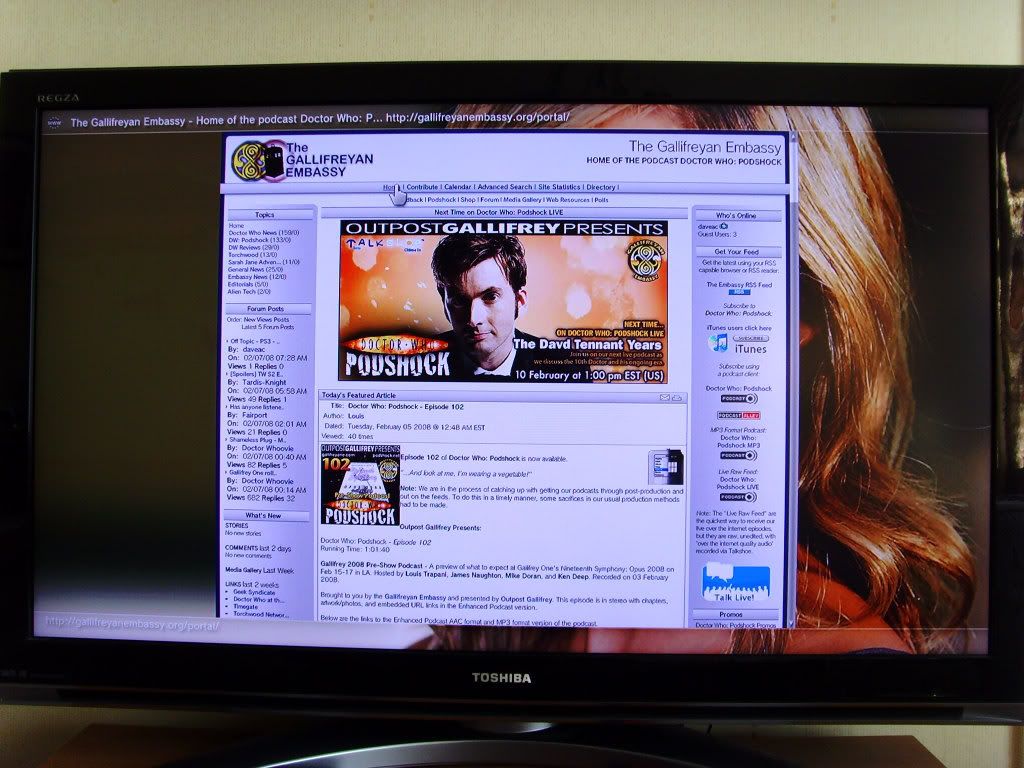The image size is (1024, 768).
Task: Click the iTunes Subscribe badge
Action: (750, 338)
